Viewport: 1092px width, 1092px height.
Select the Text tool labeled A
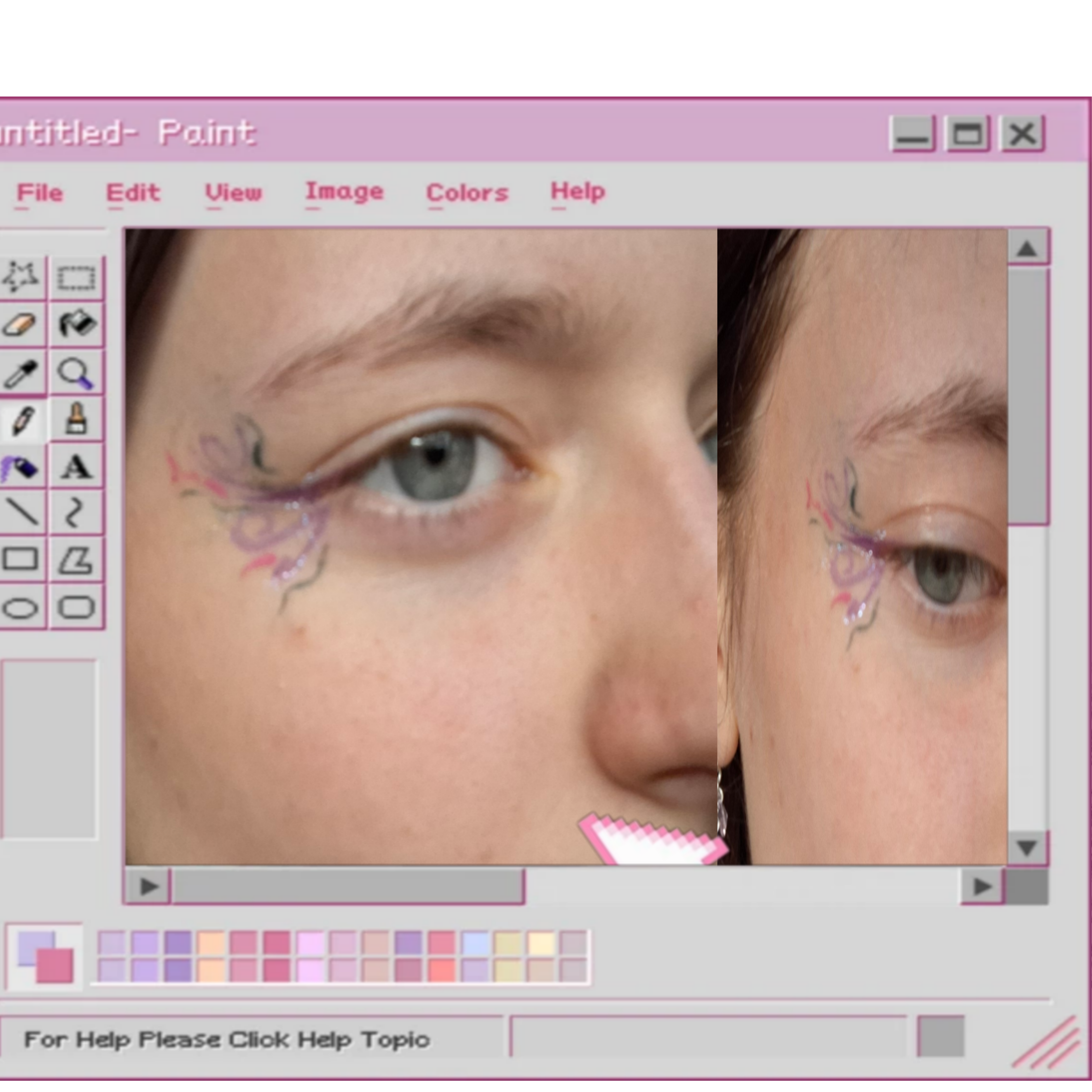[76, 467]
